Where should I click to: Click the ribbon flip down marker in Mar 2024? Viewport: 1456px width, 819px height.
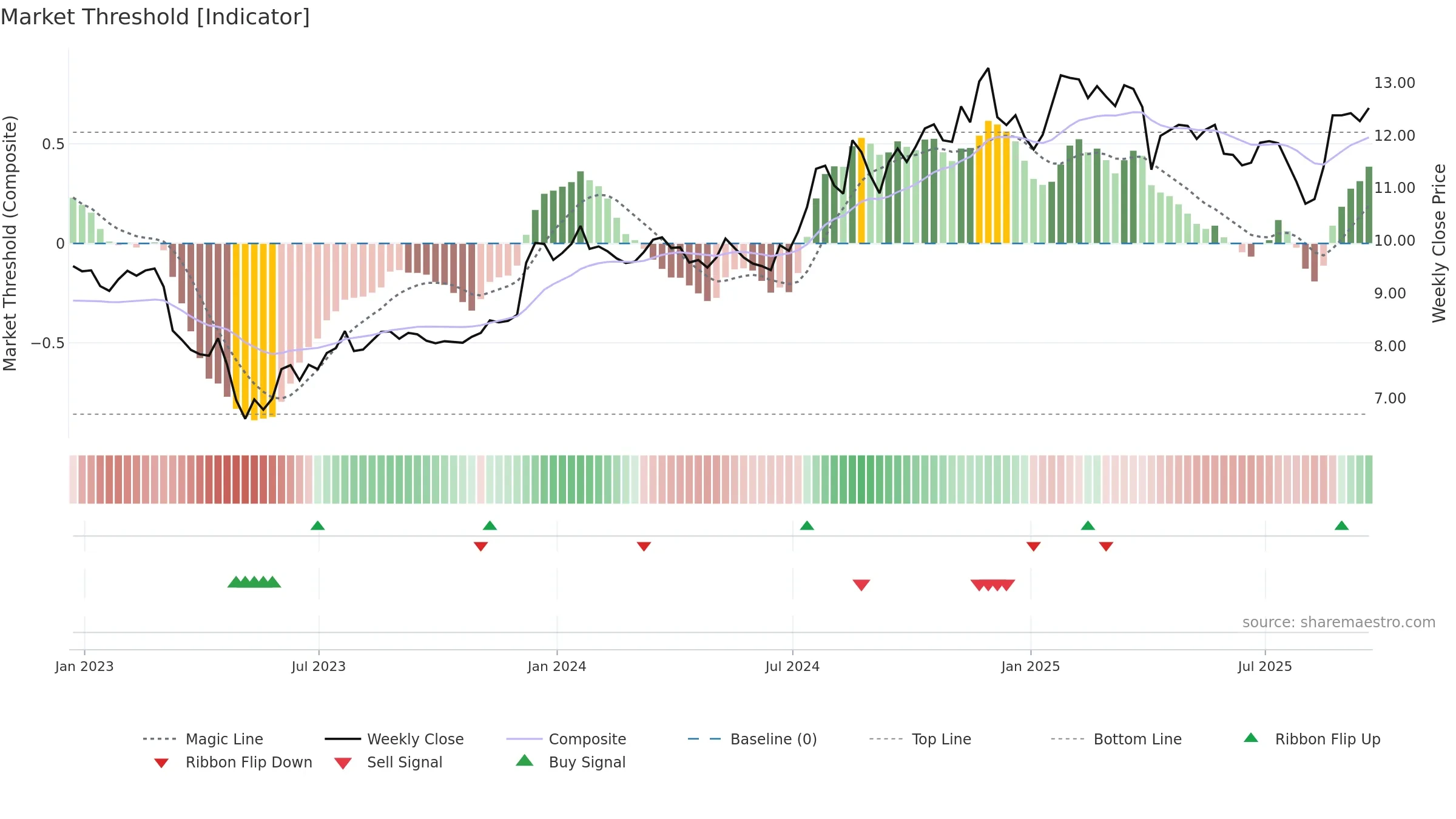tap(644, 547)
